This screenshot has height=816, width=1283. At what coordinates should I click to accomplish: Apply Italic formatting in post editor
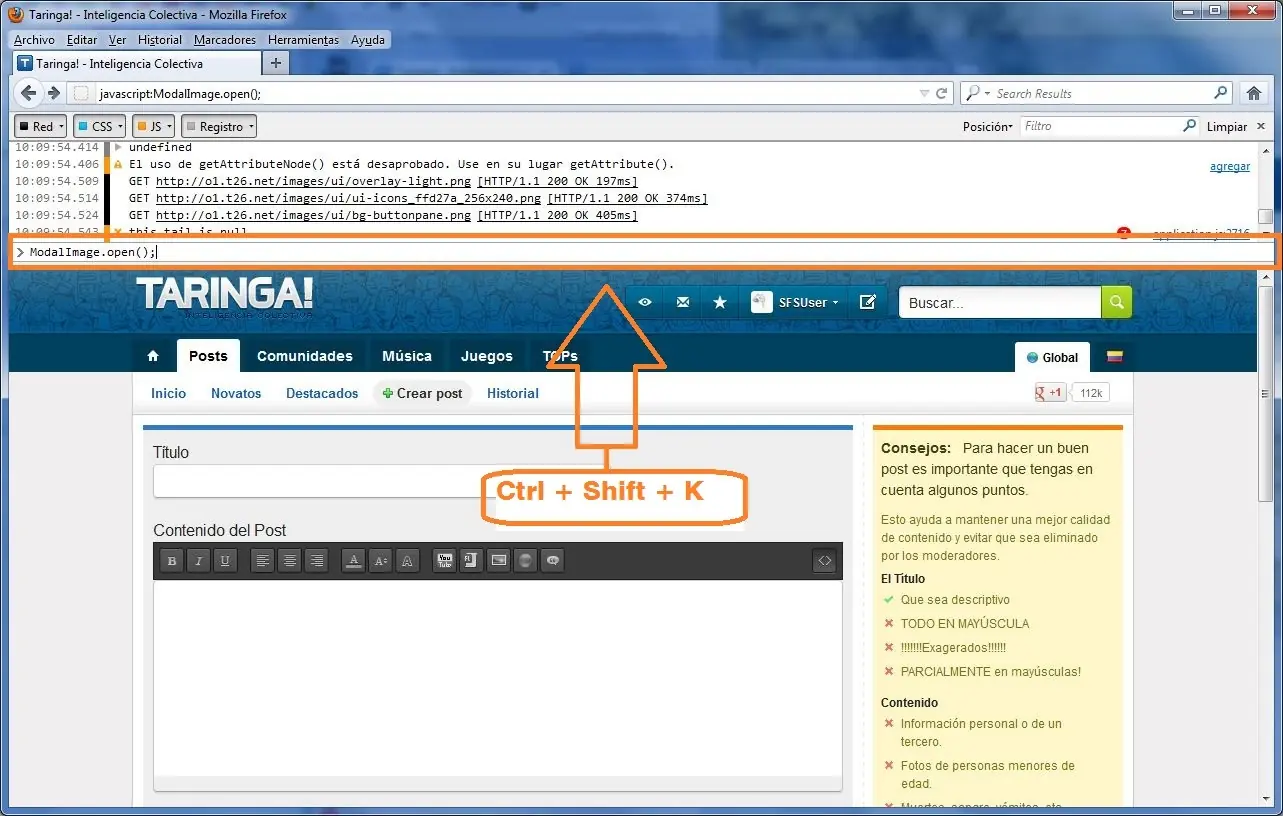coord(199,561)
